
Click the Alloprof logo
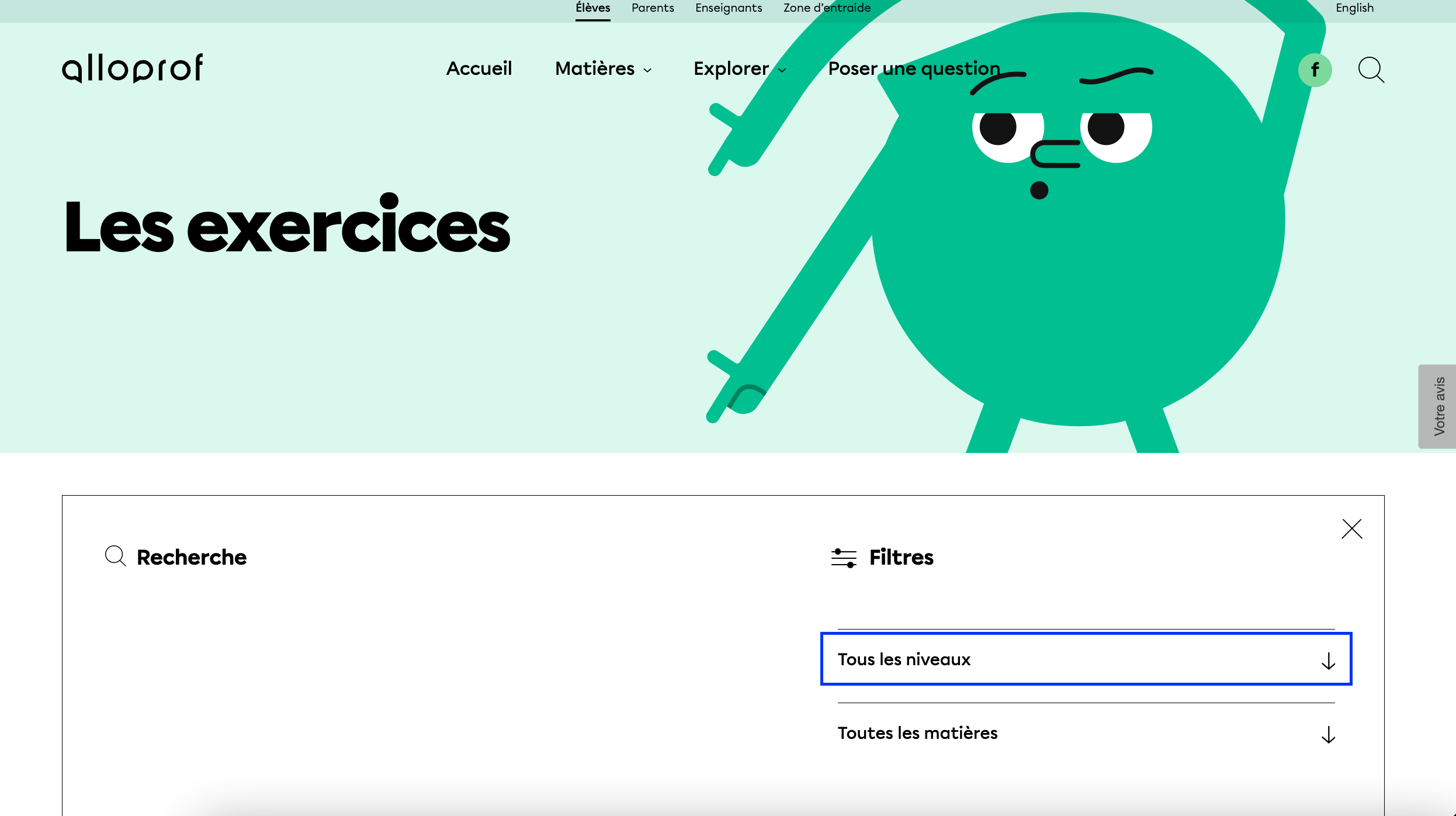pyautogui.click(x=133, y=68)
